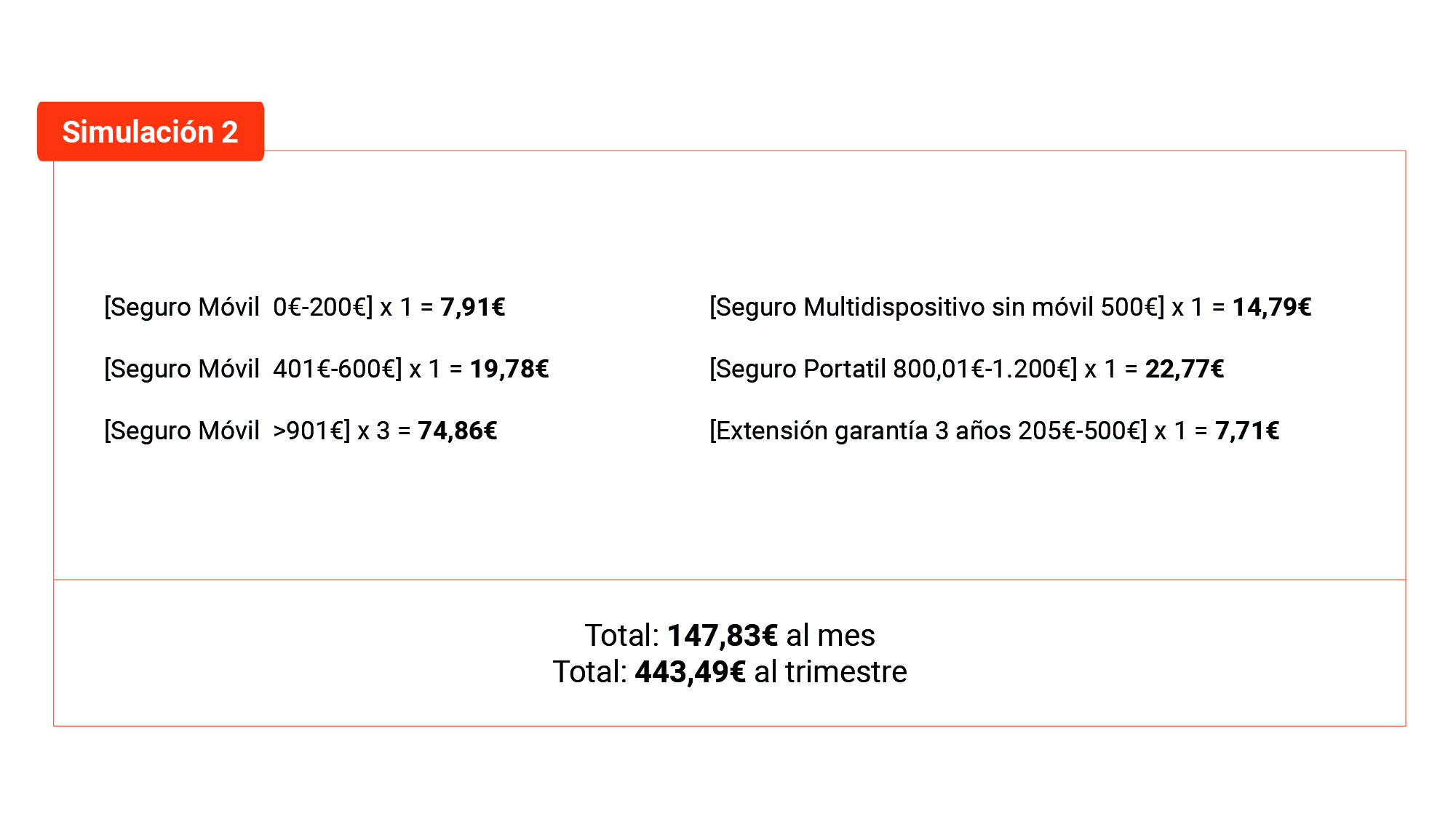1456x819 pixels.
Task: Click the 19,78€ amount
Action: (x=509, y=369)
